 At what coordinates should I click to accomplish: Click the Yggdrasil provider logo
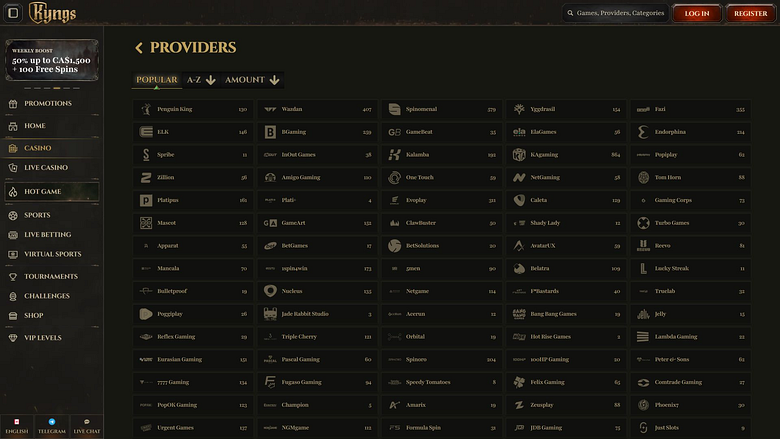click(x=519, y=109)
